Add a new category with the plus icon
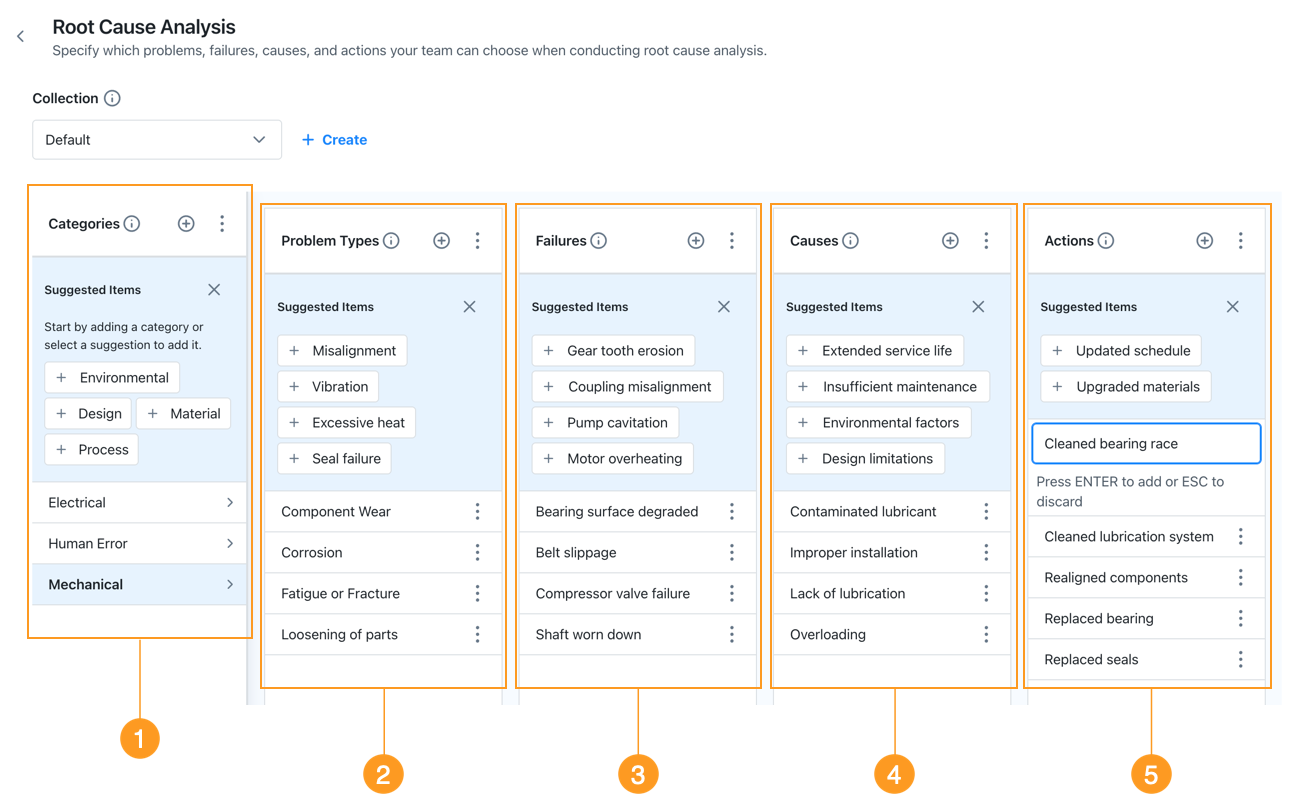The width and height of the screenshot is (1295, 795). tap(186, 224)
